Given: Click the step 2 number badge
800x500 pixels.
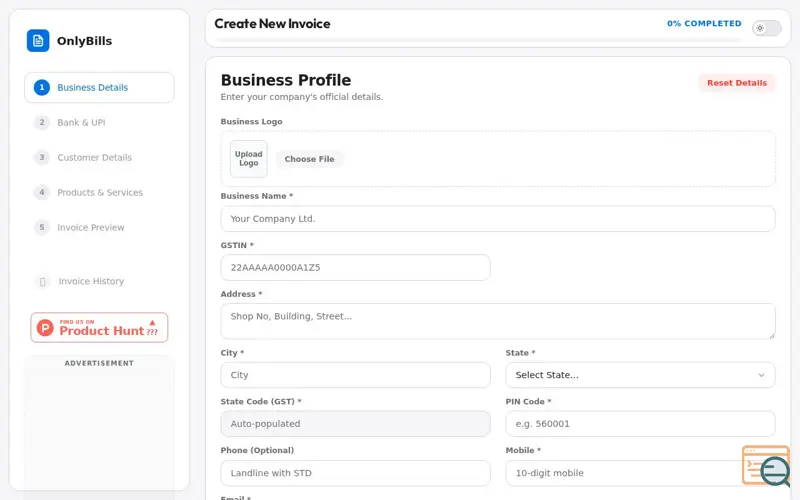Looking at the screenshot, I should 42,122.
